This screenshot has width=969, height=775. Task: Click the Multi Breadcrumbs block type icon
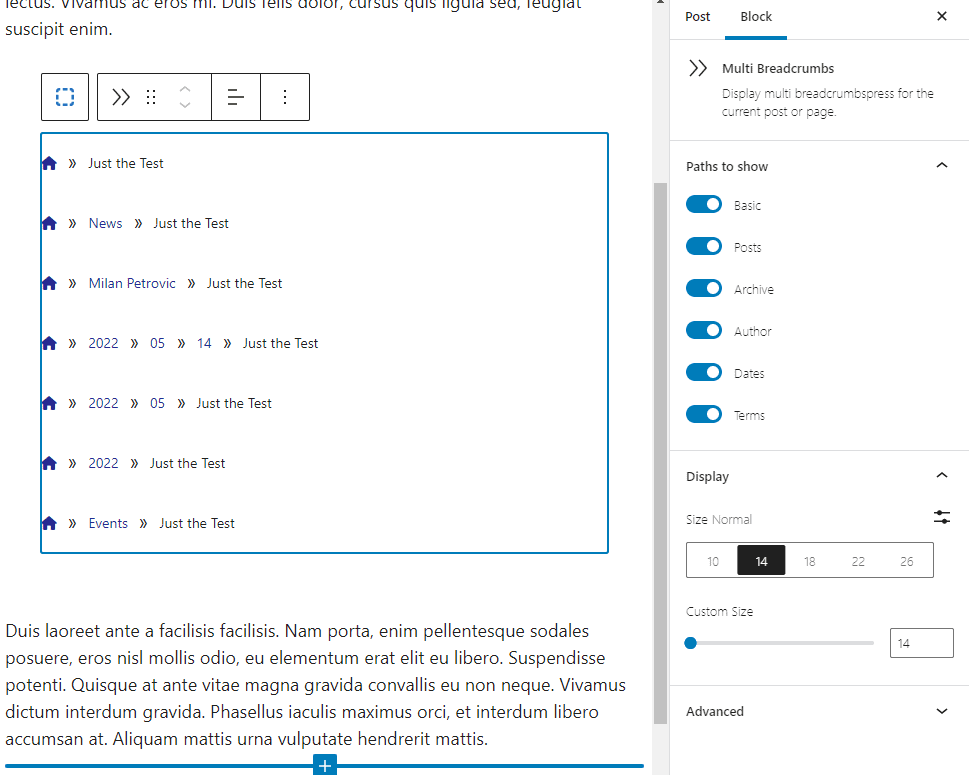pyautogui.click(x=121, y=97)
